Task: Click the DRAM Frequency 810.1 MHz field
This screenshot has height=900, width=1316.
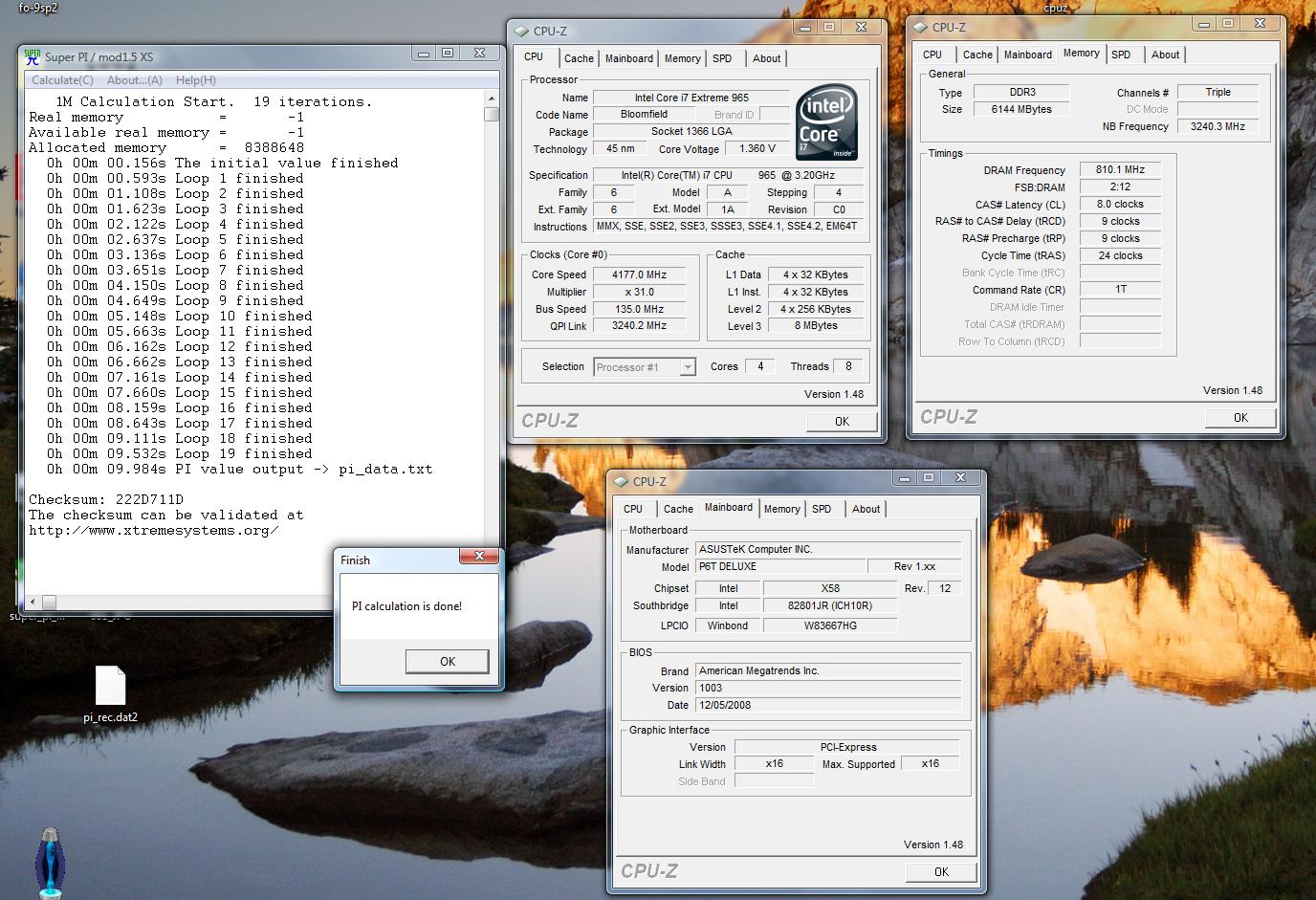Action: 1120,169
